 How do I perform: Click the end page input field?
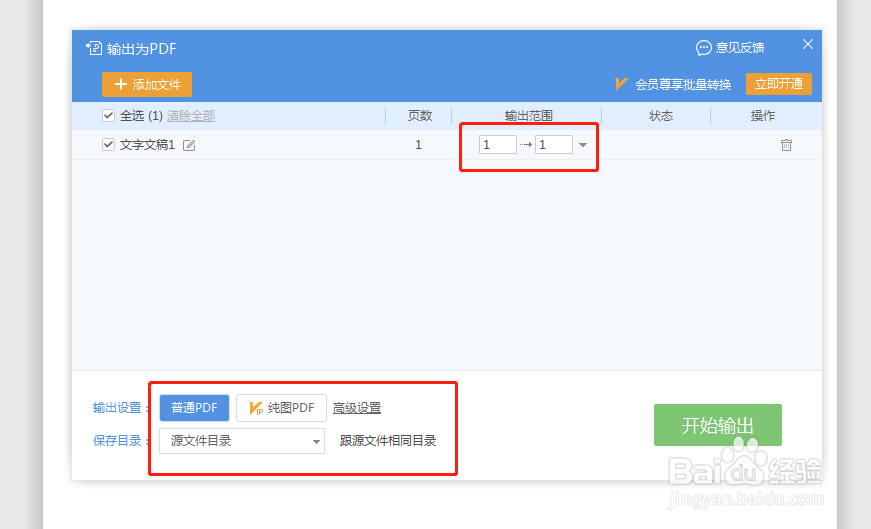click(x=554, y=144)
